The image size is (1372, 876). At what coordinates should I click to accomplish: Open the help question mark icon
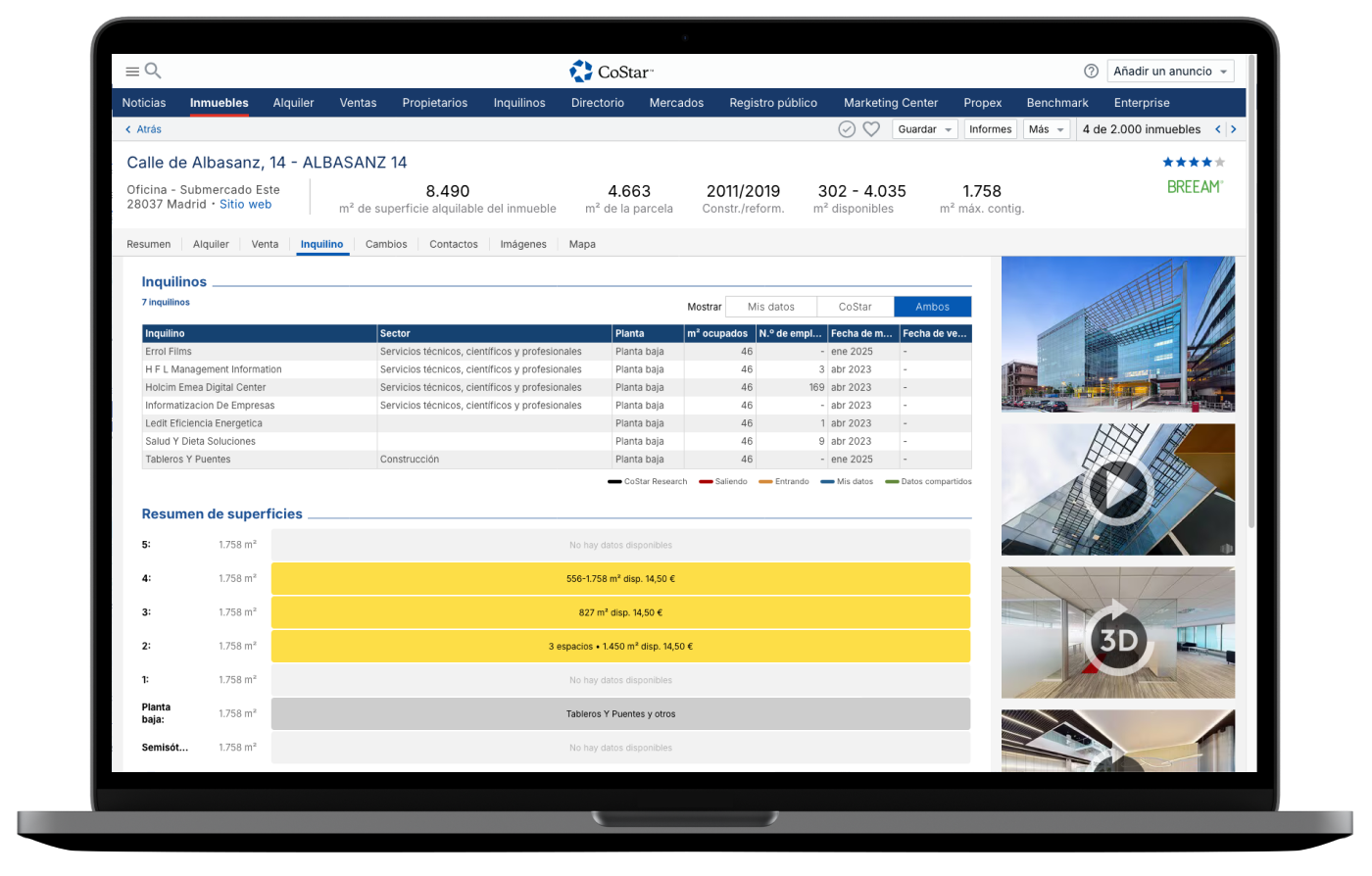1091,72
